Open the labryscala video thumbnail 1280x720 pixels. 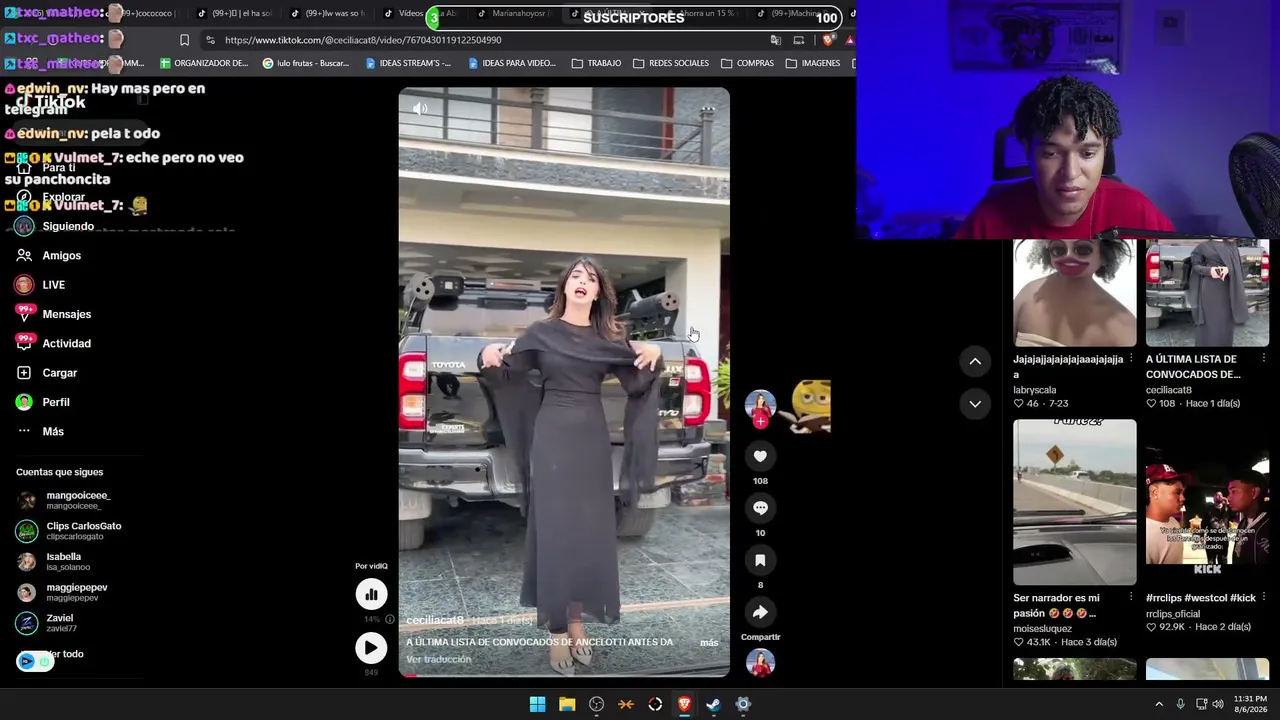pos(1075,293)
